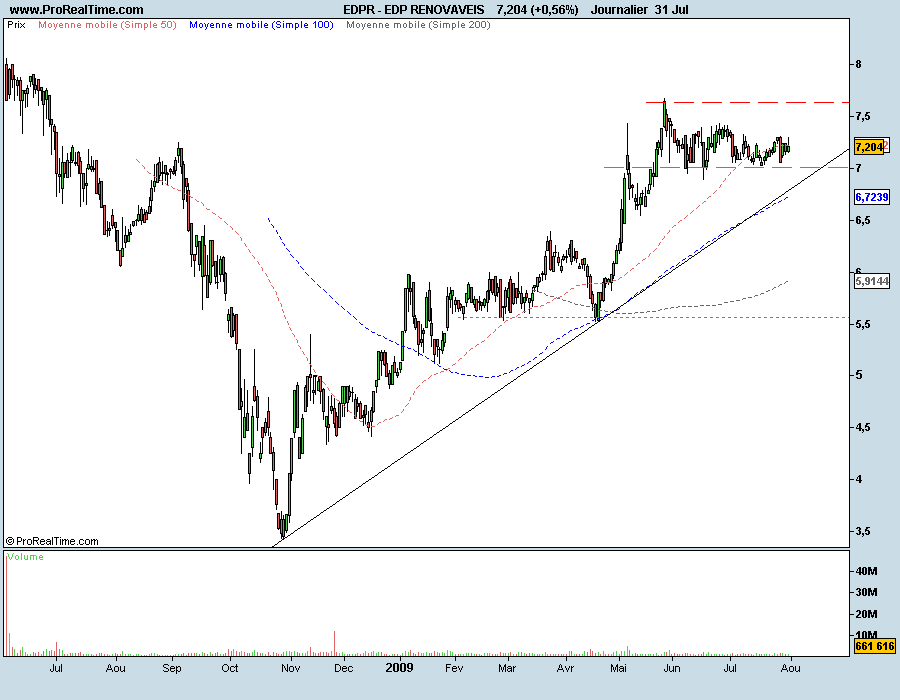Select Moyenne mobile (Simple 50) legend

(x=107, y=25)
